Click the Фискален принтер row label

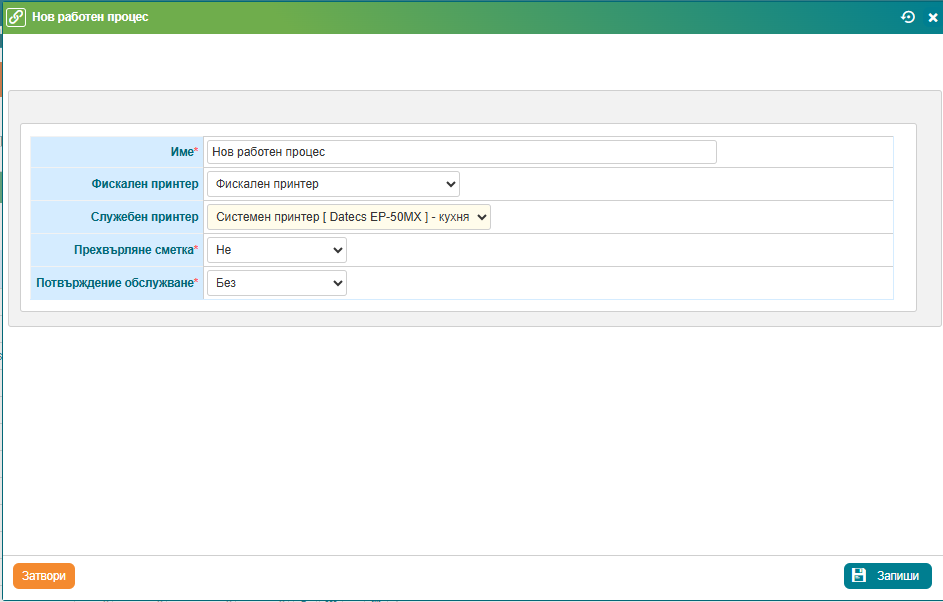[x=145, y=184]
